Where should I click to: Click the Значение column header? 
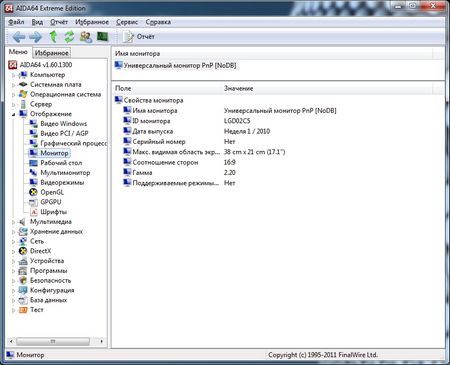[x=327, y=88]
